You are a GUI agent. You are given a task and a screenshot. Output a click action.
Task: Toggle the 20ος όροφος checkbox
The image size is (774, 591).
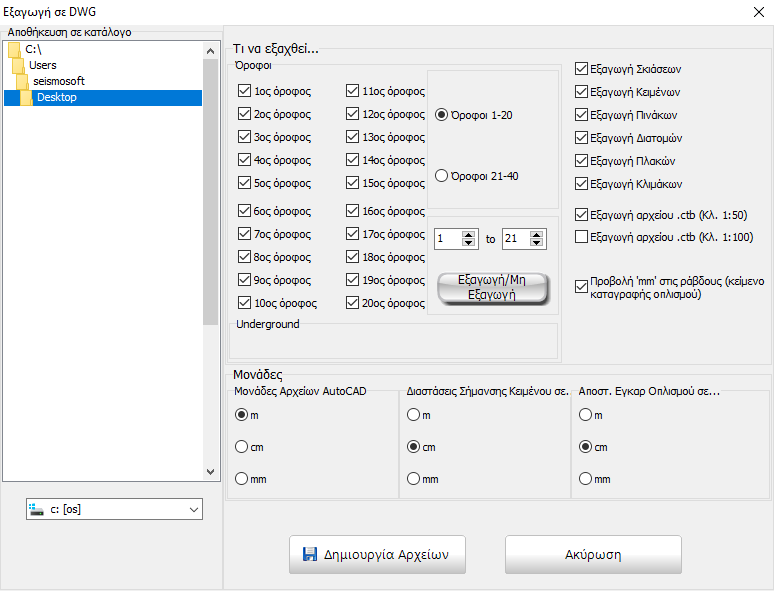tap(353, 303)
